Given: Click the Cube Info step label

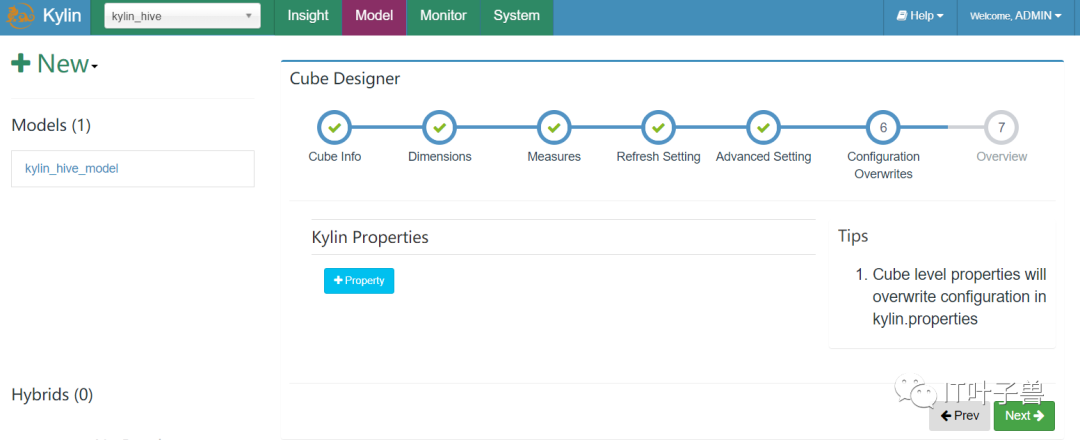Looking at the screenshot, I should pyautogui.click(x=335, y=157).
